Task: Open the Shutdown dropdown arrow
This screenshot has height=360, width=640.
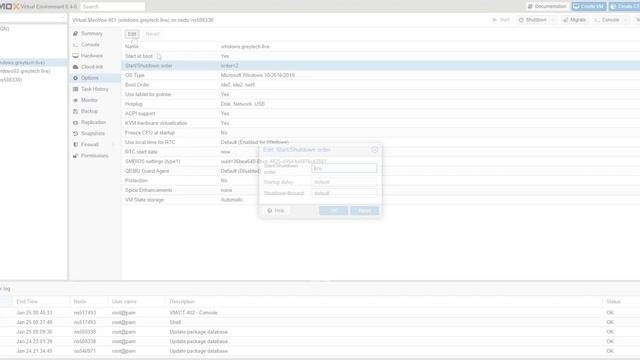Action: (553, 20)
